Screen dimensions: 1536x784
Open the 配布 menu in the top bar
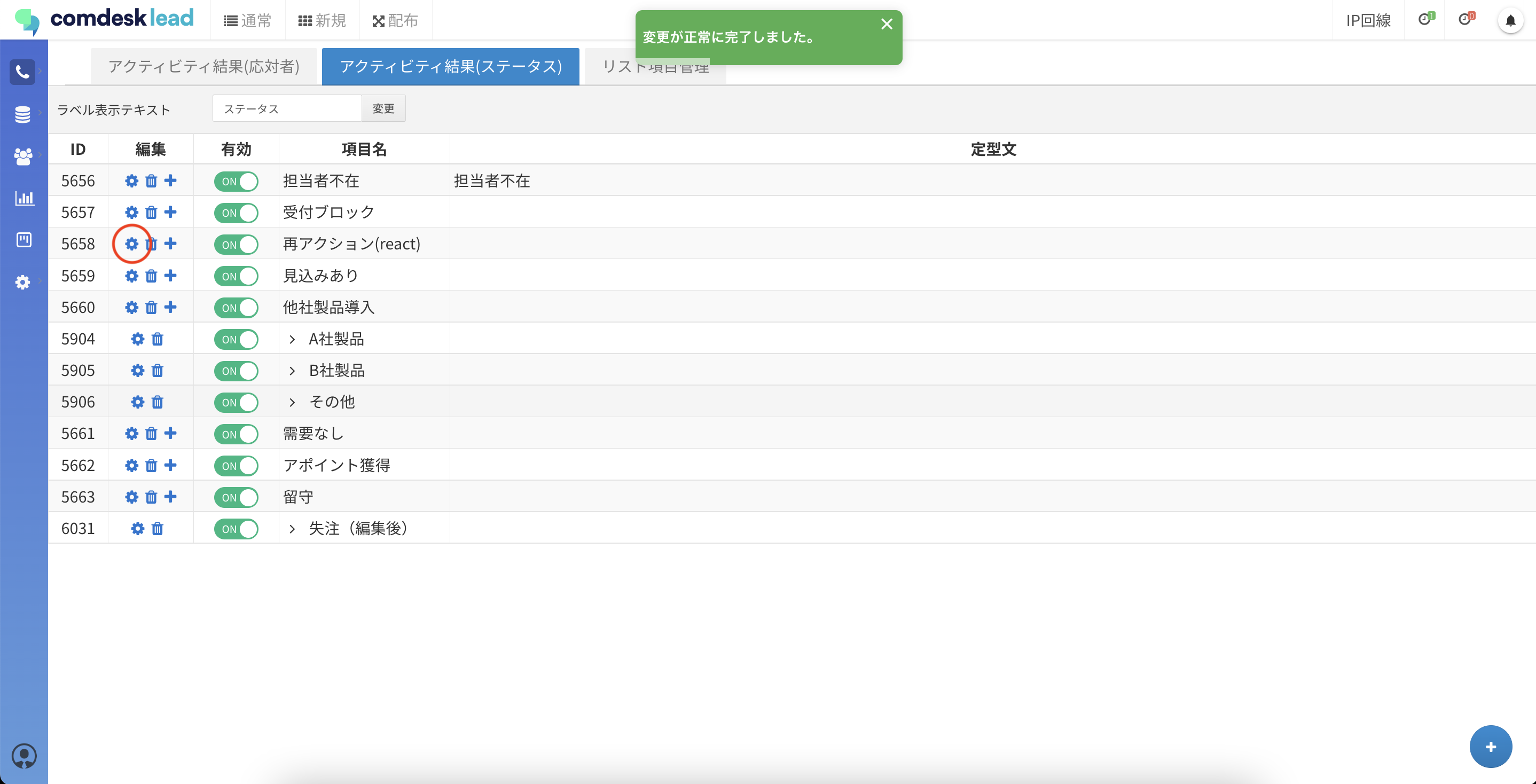[x=395, y=21]
